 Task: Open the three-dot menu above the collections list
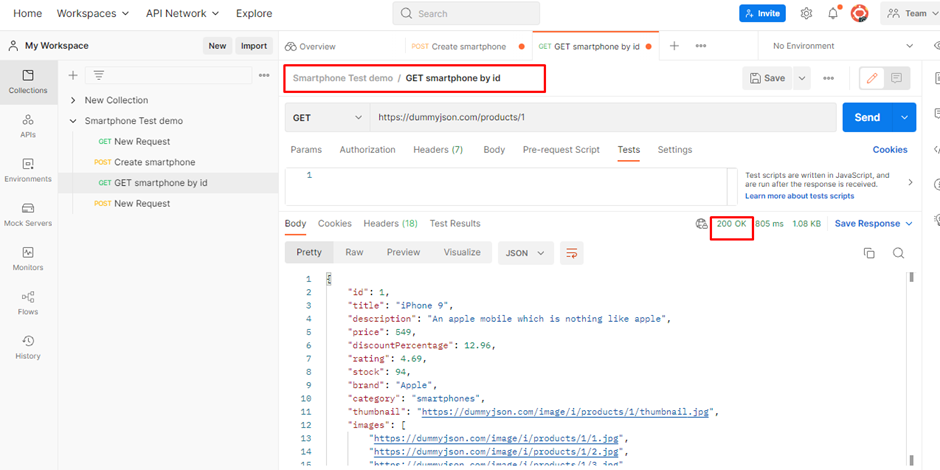tap(263, 75)
